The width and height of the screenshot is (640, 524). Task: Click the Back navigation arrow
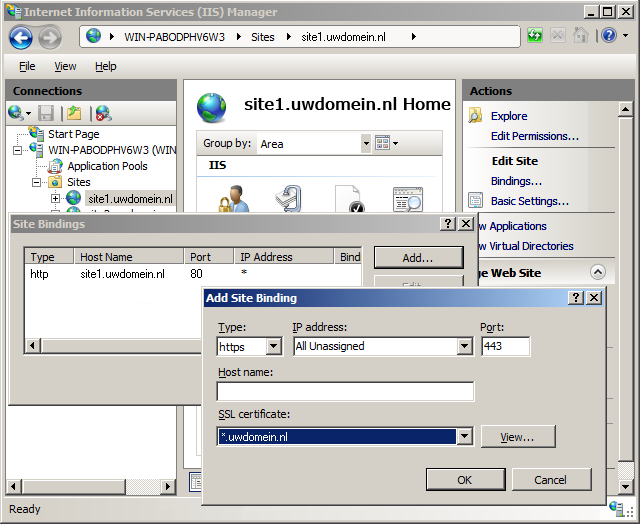coord(21,38)
